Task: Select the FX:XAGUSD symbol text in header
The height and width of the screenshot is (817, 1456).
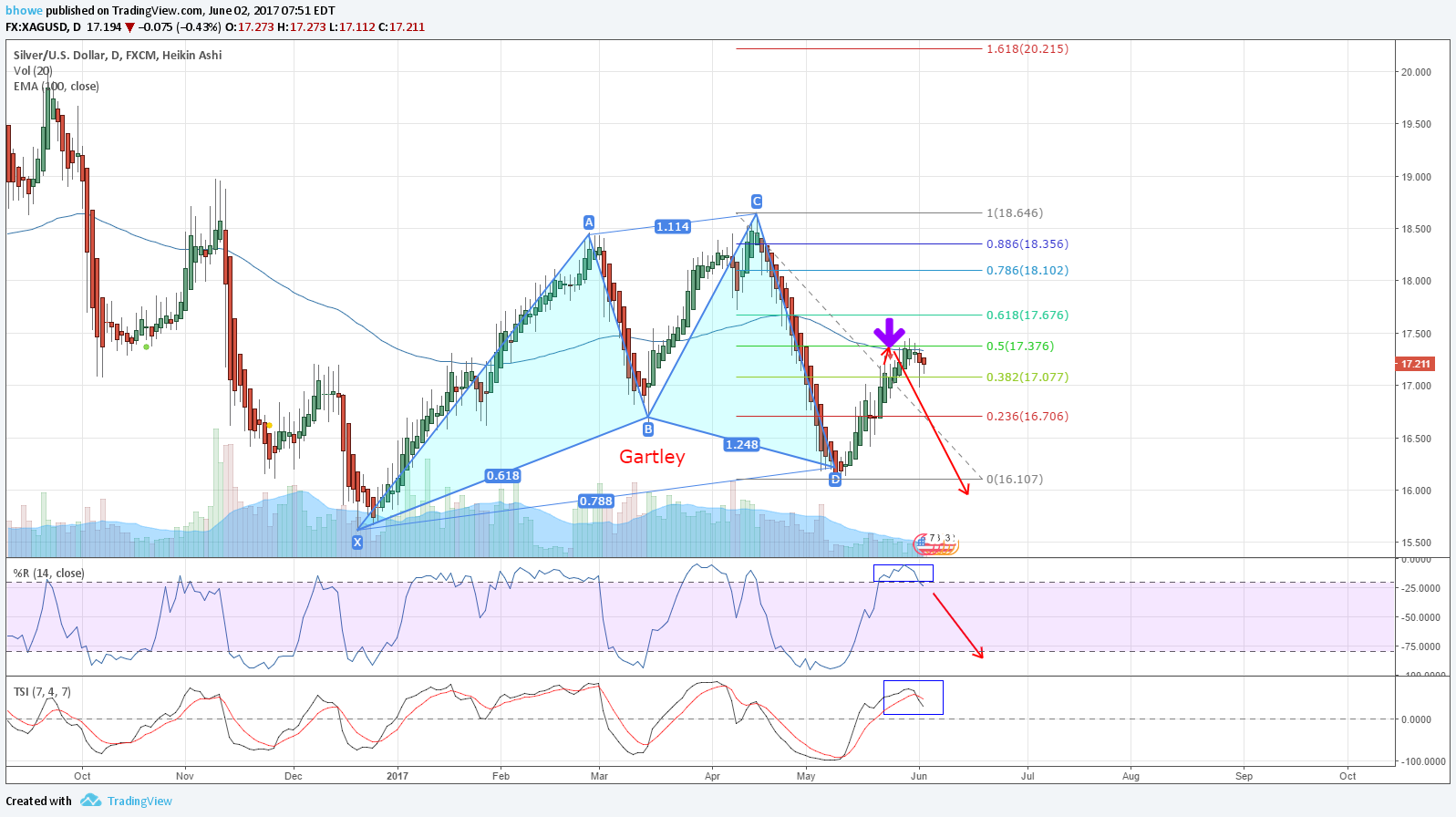Action: 37,27
